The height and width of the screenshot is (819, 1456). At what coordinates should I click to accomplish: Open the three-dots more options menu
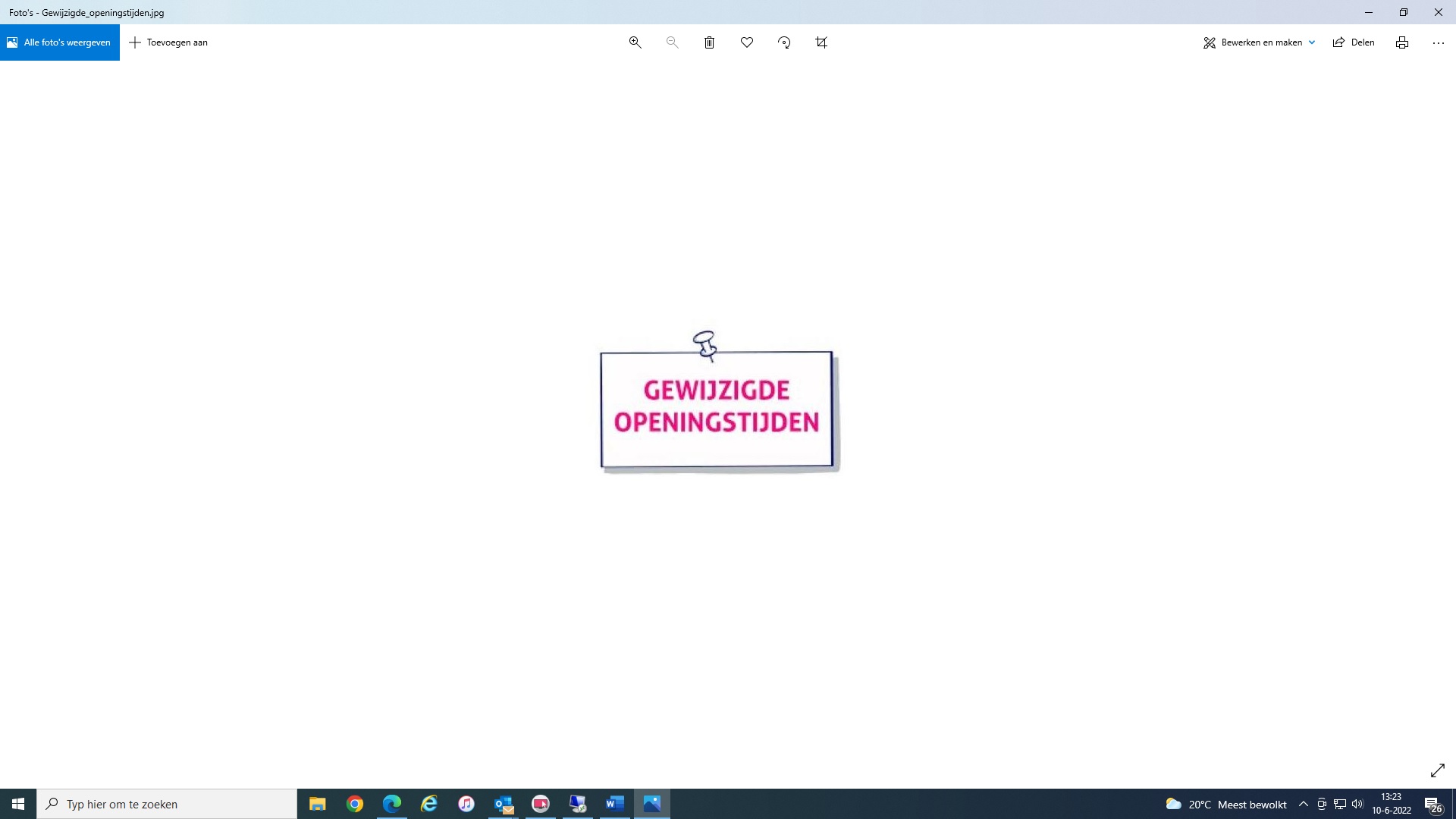click(x=1439, y=42)
